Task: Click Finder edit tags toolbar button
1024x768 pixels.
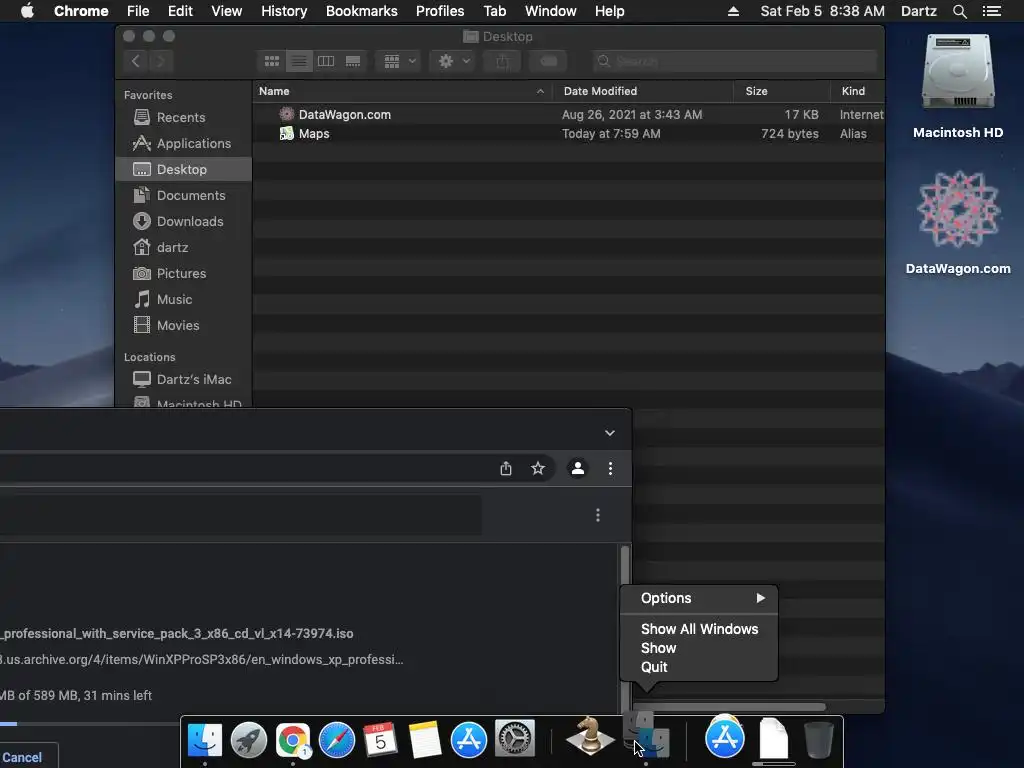Action: click(549, 61)
